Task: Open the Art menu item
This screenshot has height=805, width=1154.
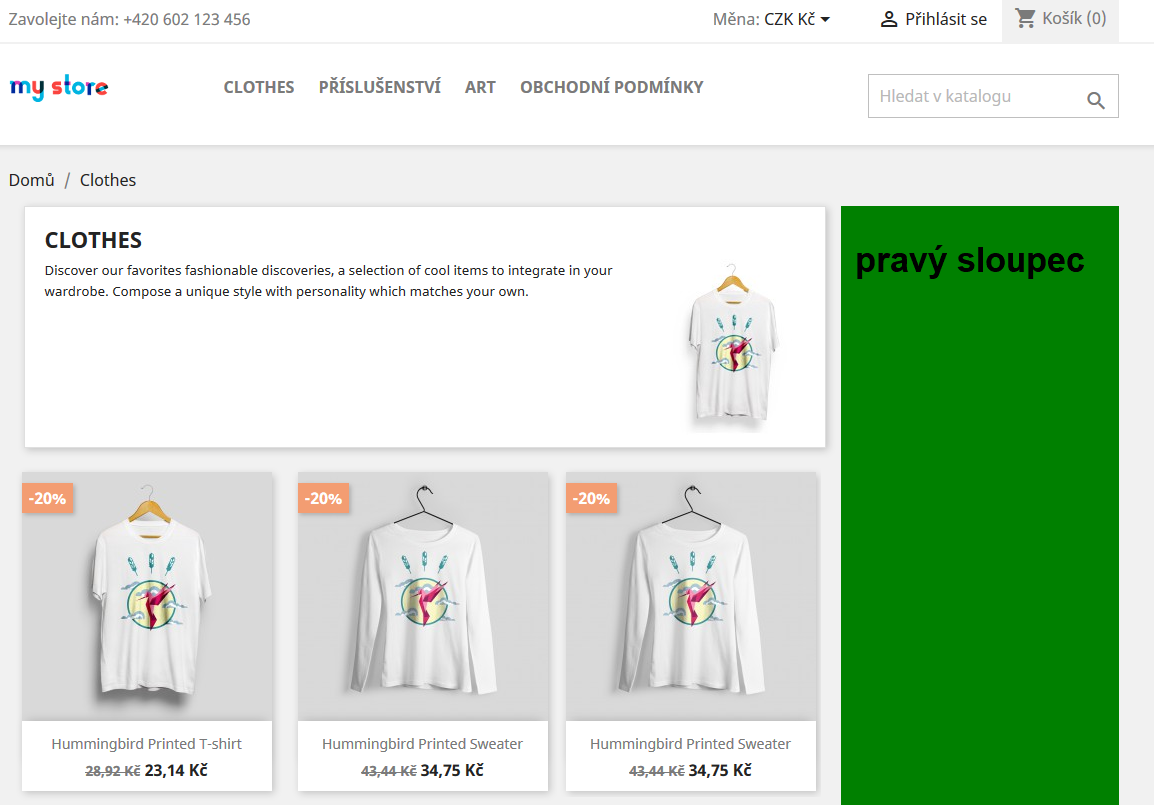Action: coord(480,87)
